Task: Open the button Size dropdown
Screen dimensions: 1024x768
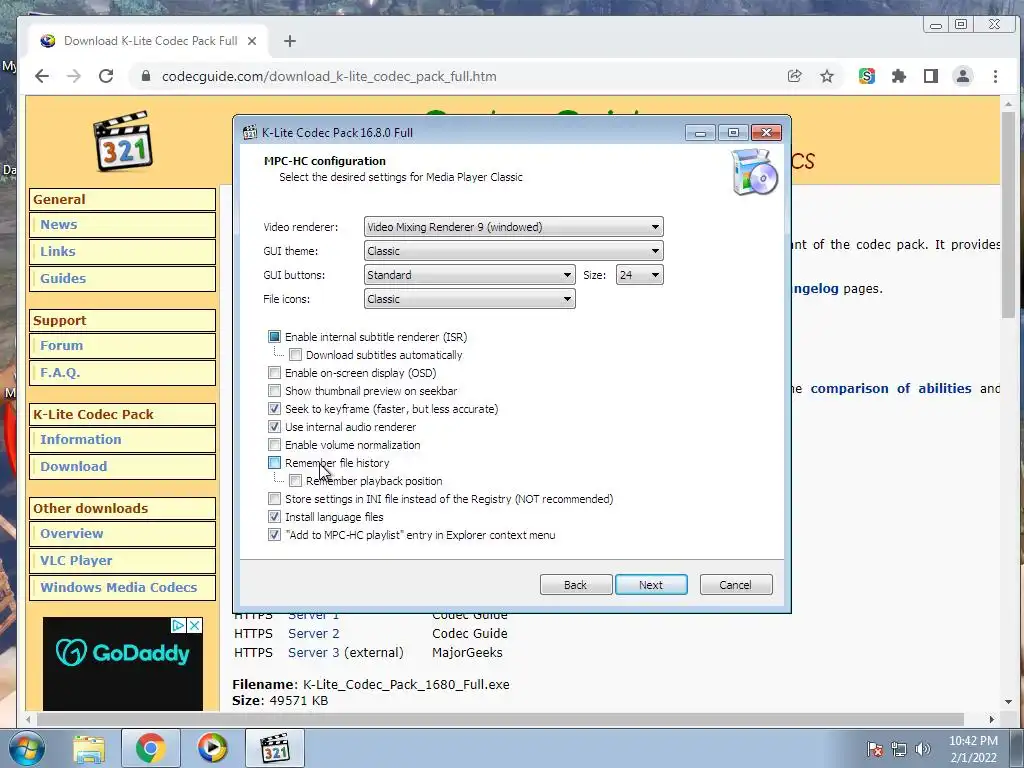Action: coord(639,275)
